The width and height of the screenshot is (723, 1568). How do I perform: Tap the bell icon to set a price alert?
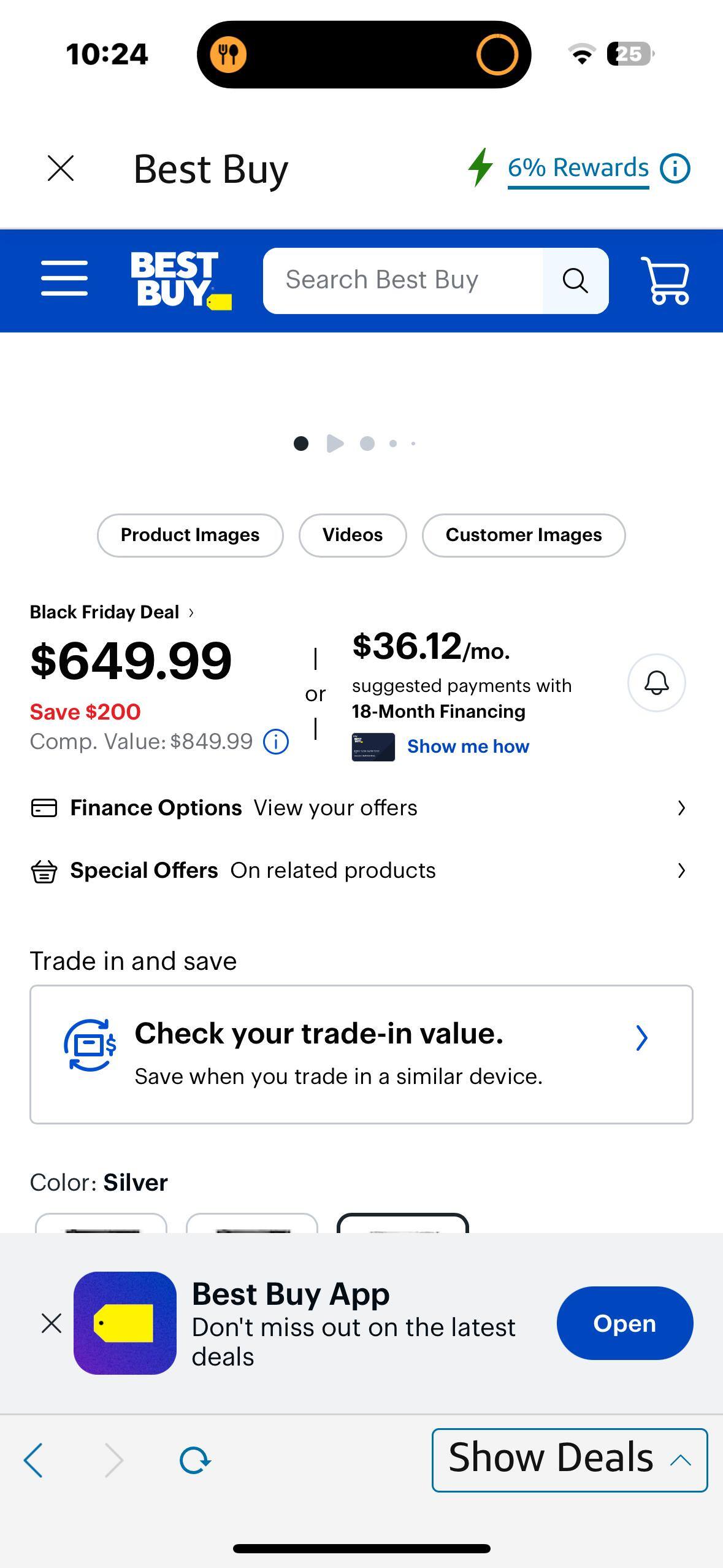click(656, 683)
